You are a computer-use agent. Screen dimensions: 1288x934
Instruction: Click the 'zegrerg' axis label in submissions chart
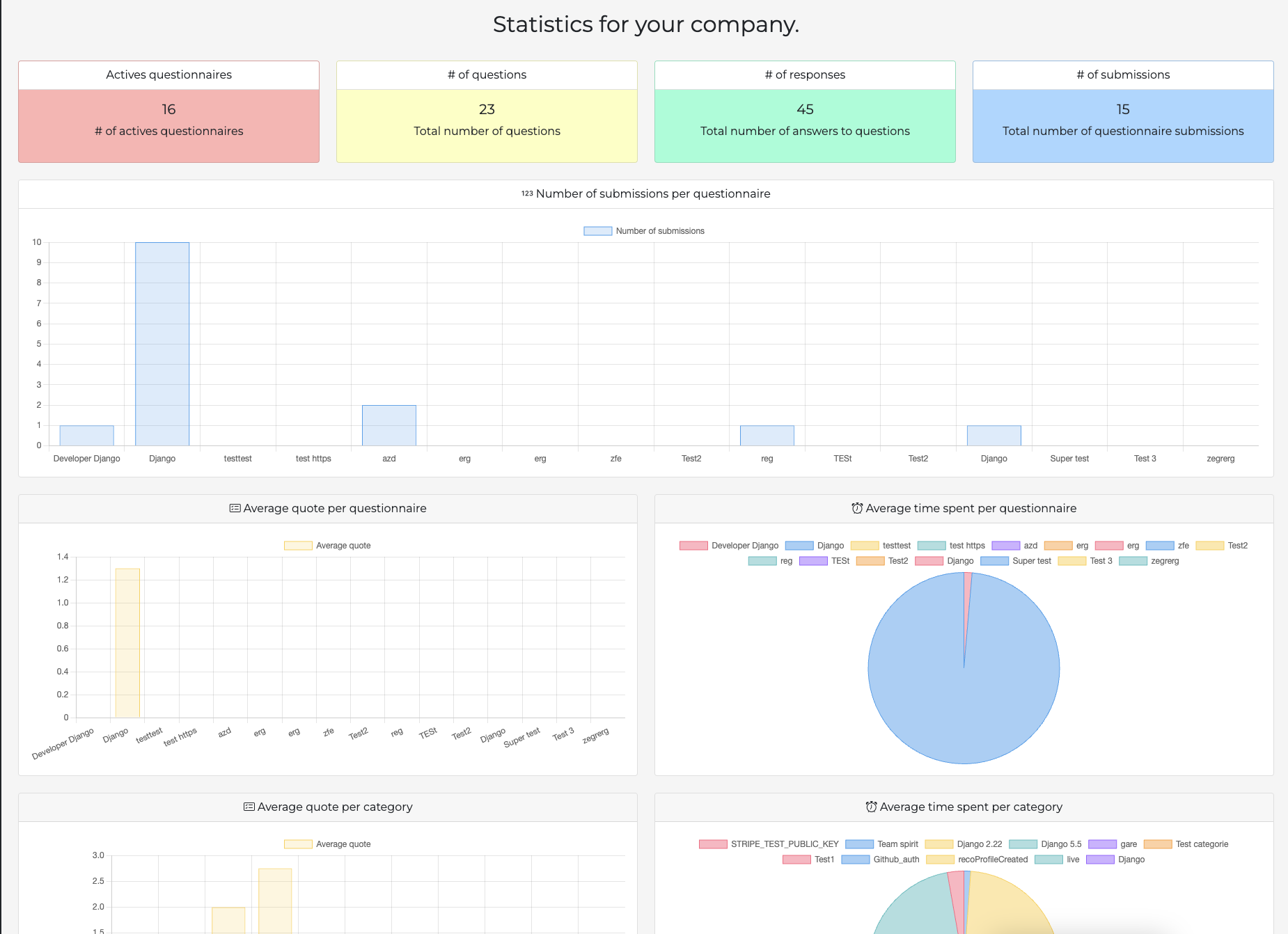pyautogui.click(x=1220, y=459)
